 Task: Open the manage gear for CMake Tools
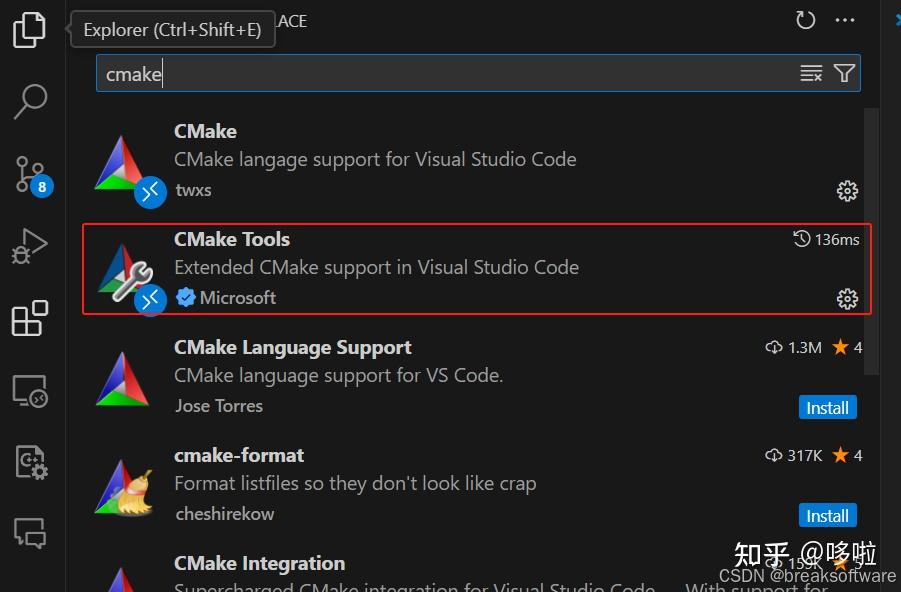pos(846,298)
